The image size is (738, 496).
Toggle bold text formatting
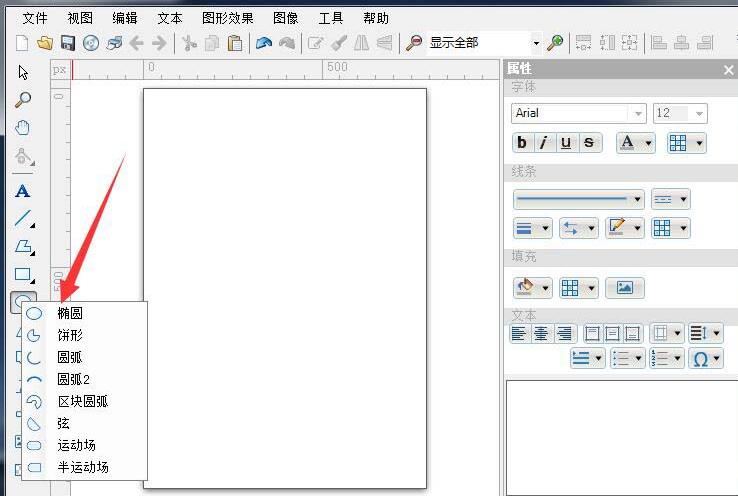click(522, 143)
